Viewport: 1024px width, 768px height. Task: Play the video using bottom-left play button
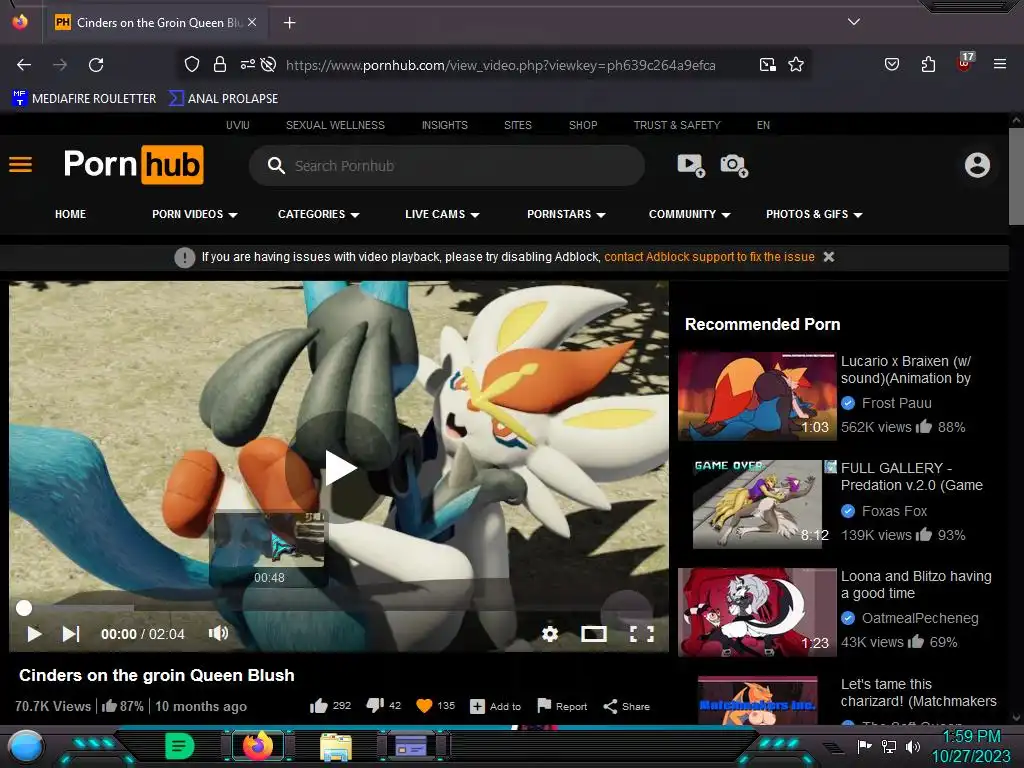34,633
